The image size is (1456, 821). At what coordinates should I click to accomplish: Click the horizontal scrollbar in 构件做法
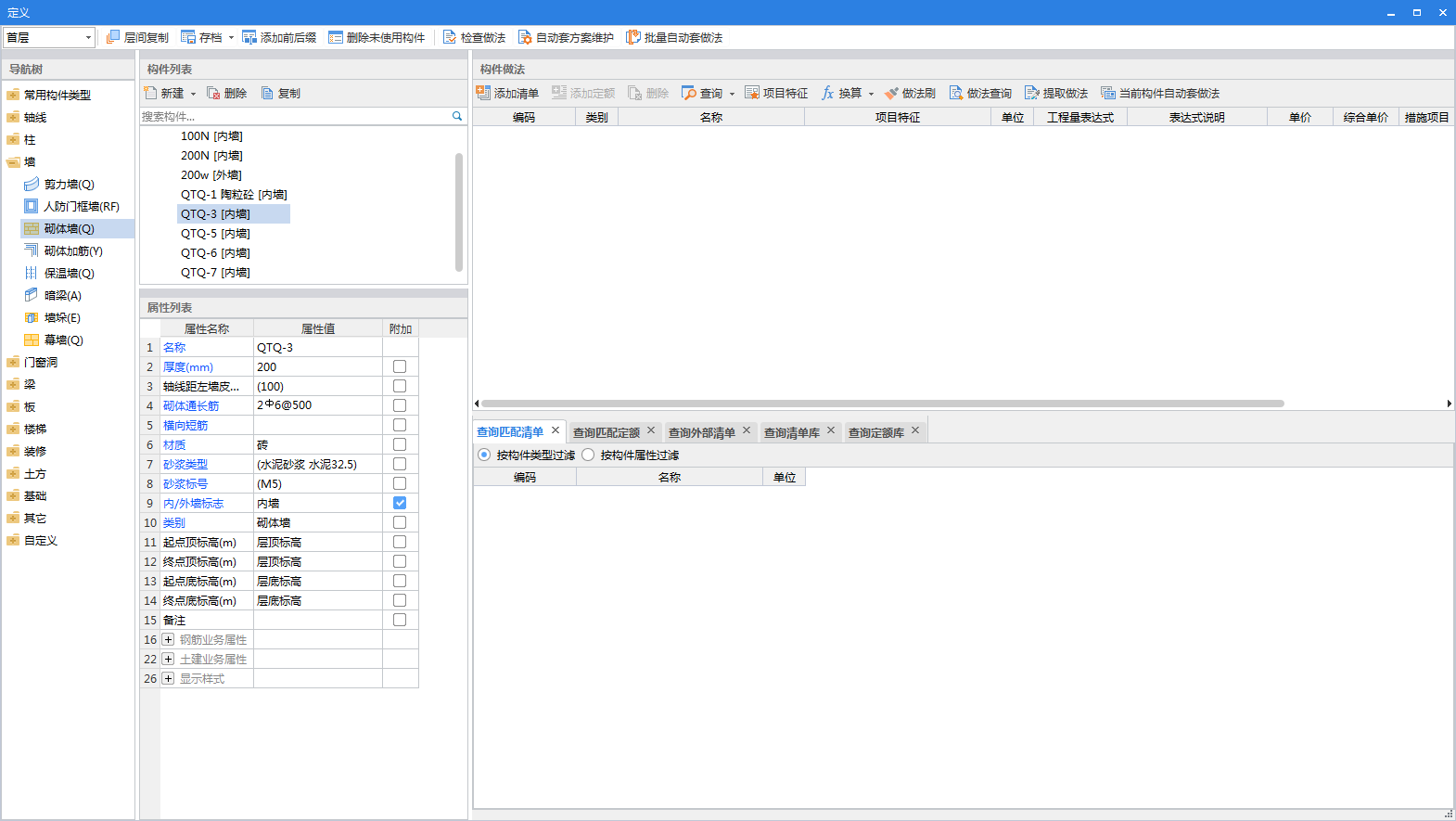point(882,404)
